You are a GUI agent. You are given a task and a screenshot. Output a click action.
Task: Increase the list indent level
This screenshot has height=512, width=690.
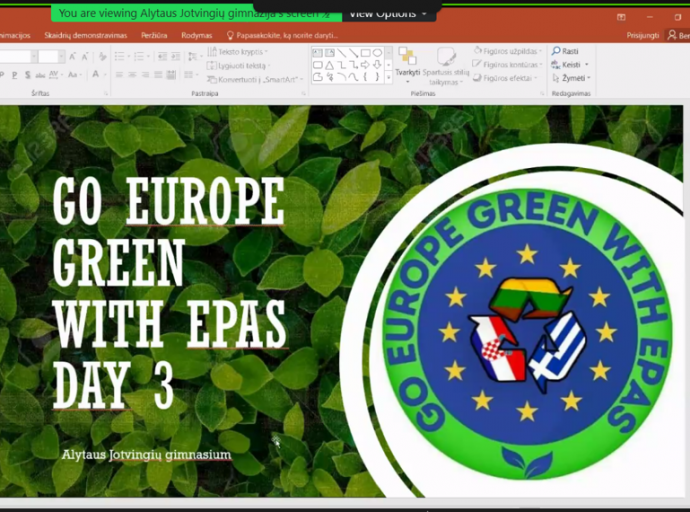tap(176, 56)
